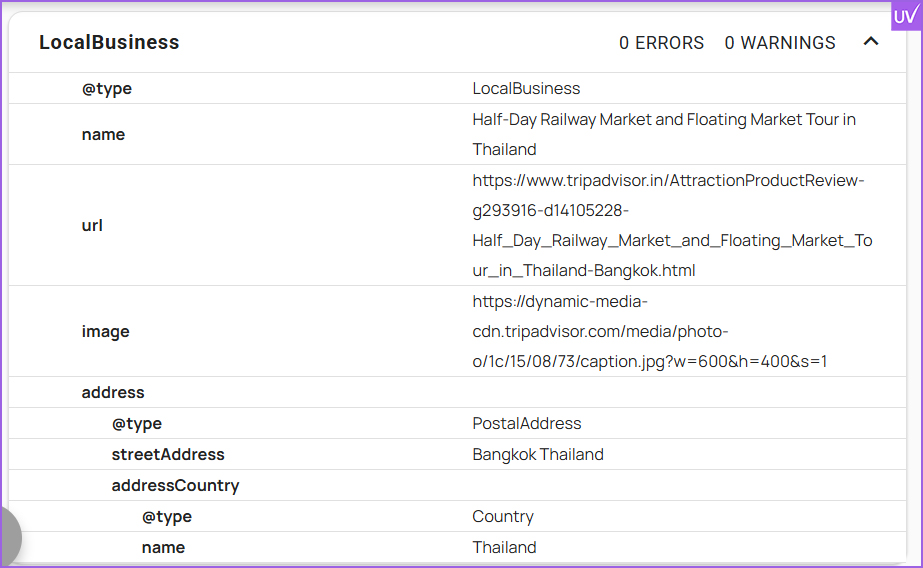This screenshot has height=568, width=923.
Task: Select the Half-Day Railway Market tour name value
Action: [664, 134]
